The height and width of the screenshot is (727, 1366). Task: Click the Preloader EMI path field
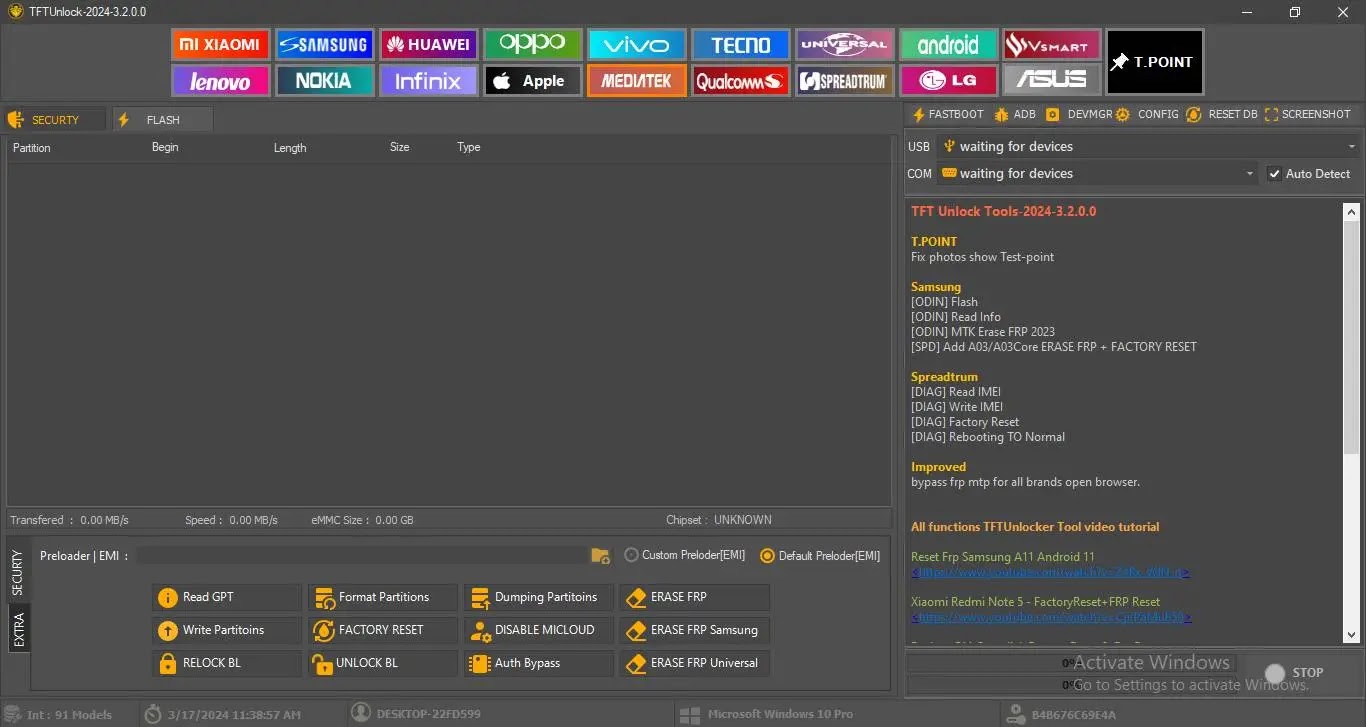click(x=364, y=555)
